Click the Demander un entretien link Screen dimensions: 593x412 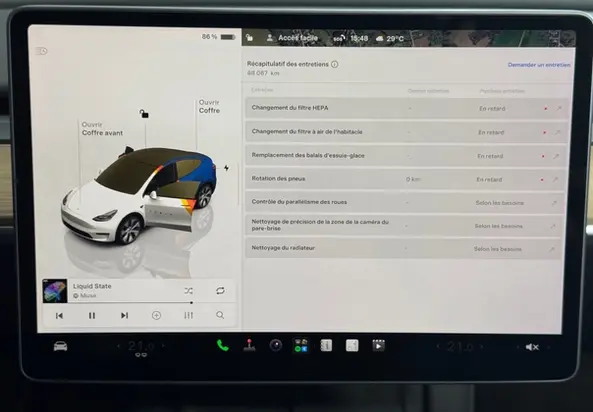[x=539, y=65]
